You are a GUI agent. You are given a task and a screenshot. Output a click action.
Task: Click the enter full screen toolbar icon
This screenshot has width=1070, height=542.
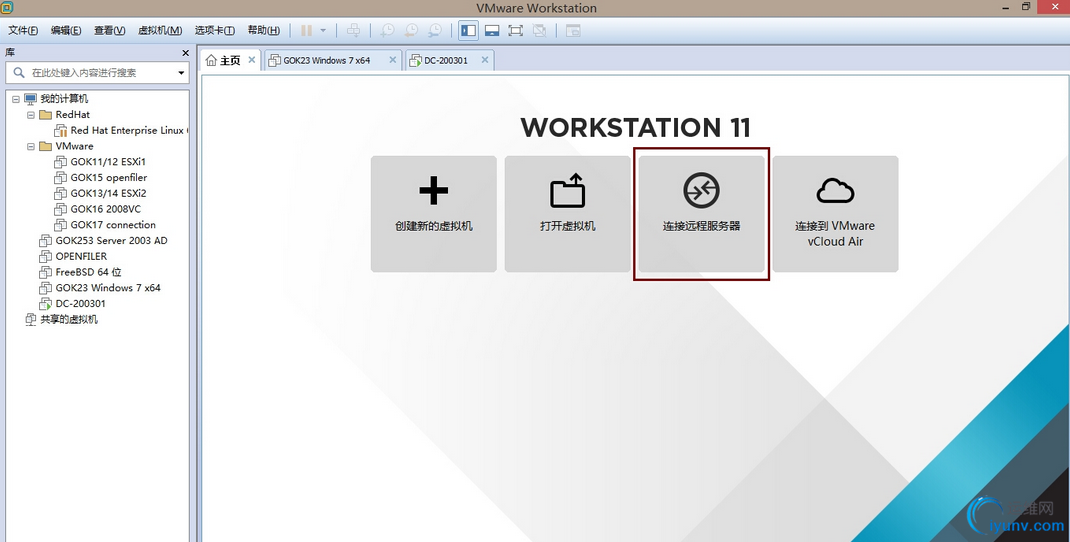pyautogui.click(x=515, y=31)
